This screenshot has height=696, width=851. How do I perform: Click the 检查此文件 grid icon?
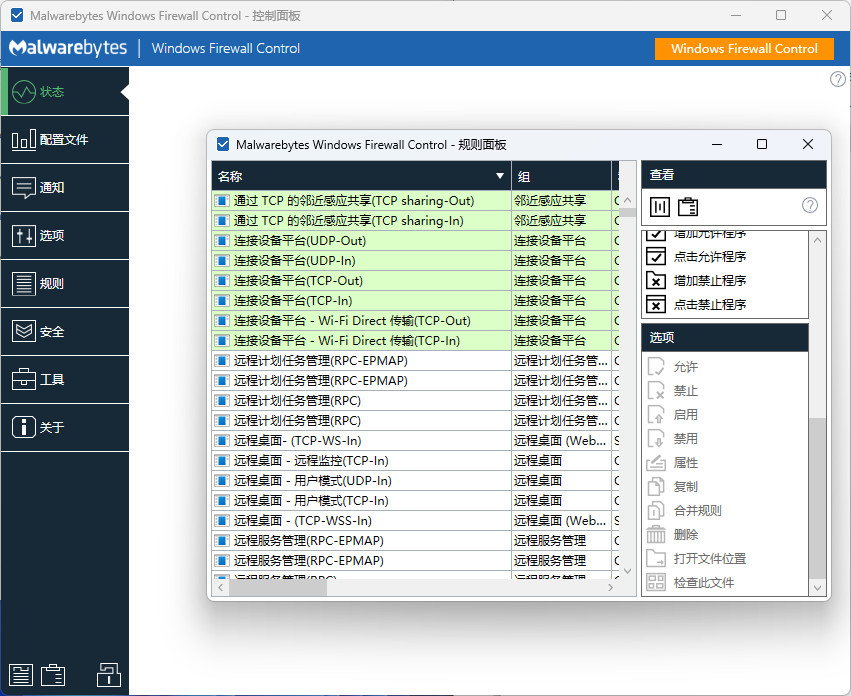(x=656, y=582)
